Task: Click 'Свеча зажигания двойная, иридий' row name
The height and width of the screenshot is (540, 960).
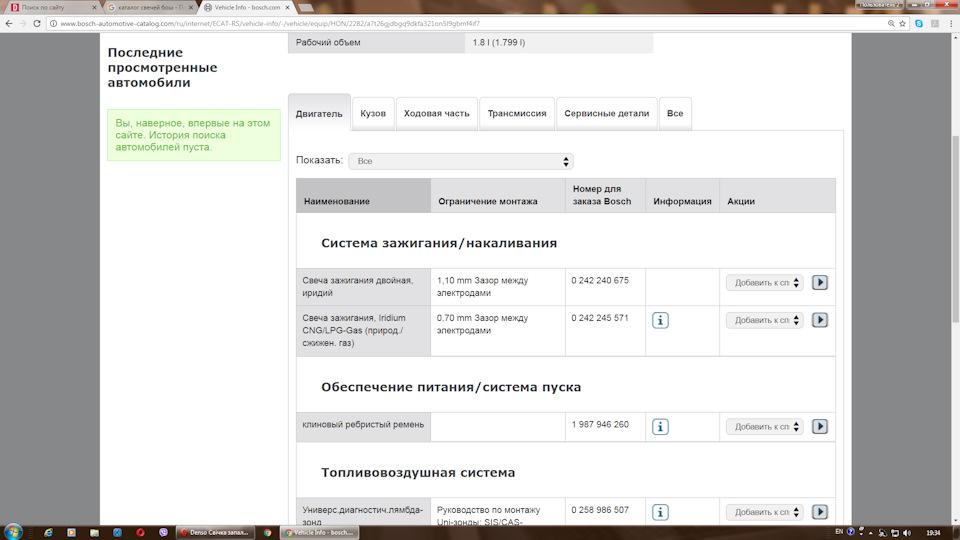Action: coord(358,287)
